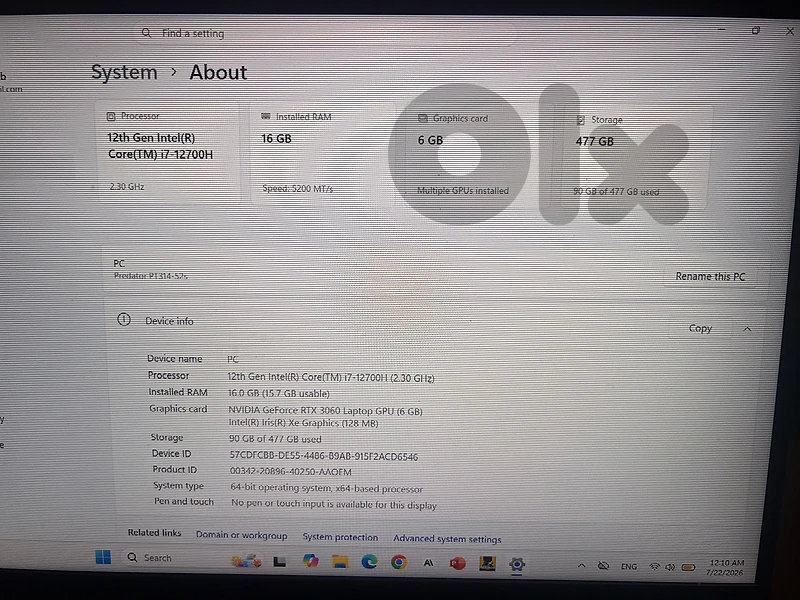The height and width of the screenshot is (600, 800).
Task: Click the Find a setting search field
Action: coord(326,34)
